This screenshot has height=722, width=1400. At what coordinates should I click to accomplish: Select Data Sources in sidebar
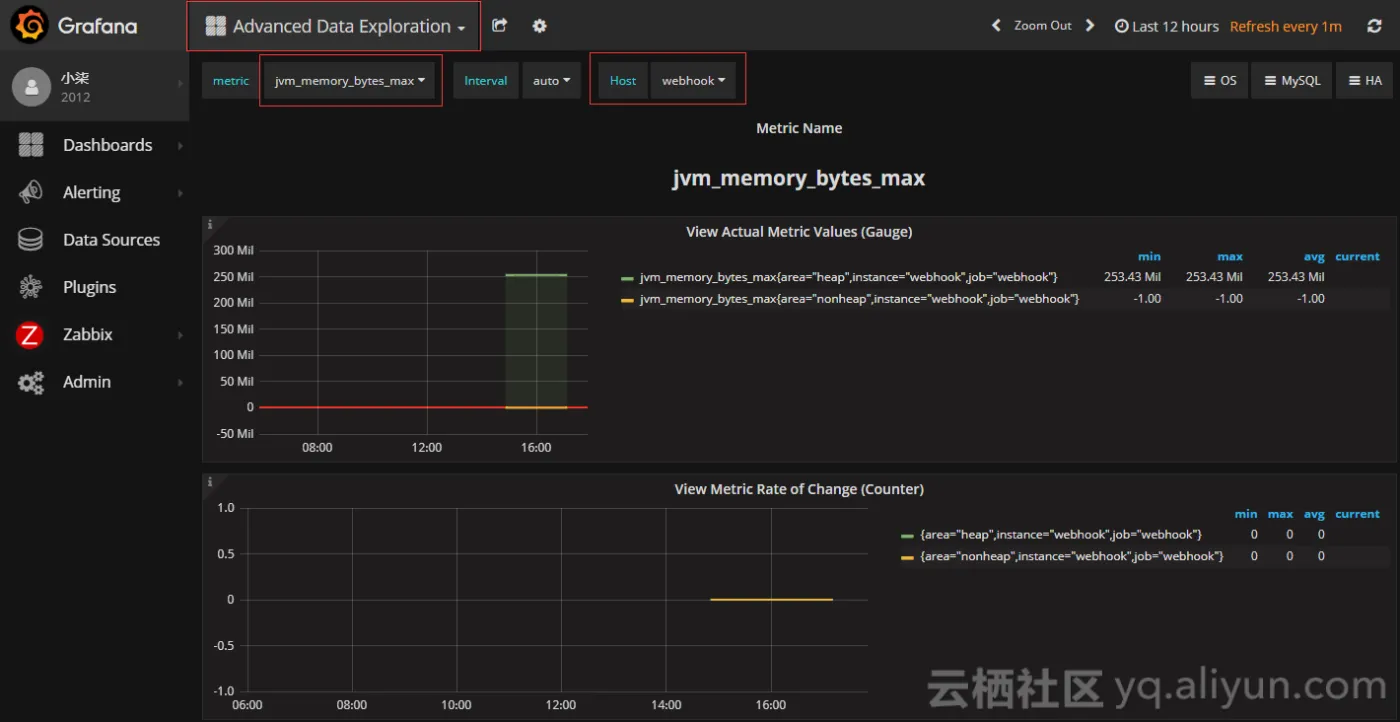click(111, 240)
